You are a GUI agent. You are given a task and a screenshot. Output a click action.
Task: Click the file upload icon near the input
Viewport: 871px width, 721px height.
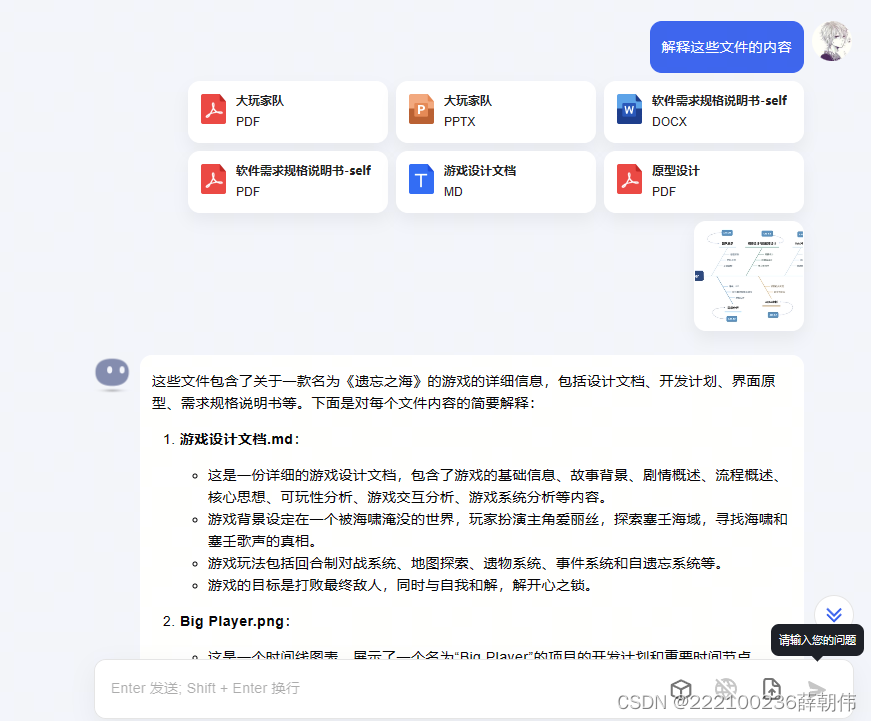click(771, 688)
